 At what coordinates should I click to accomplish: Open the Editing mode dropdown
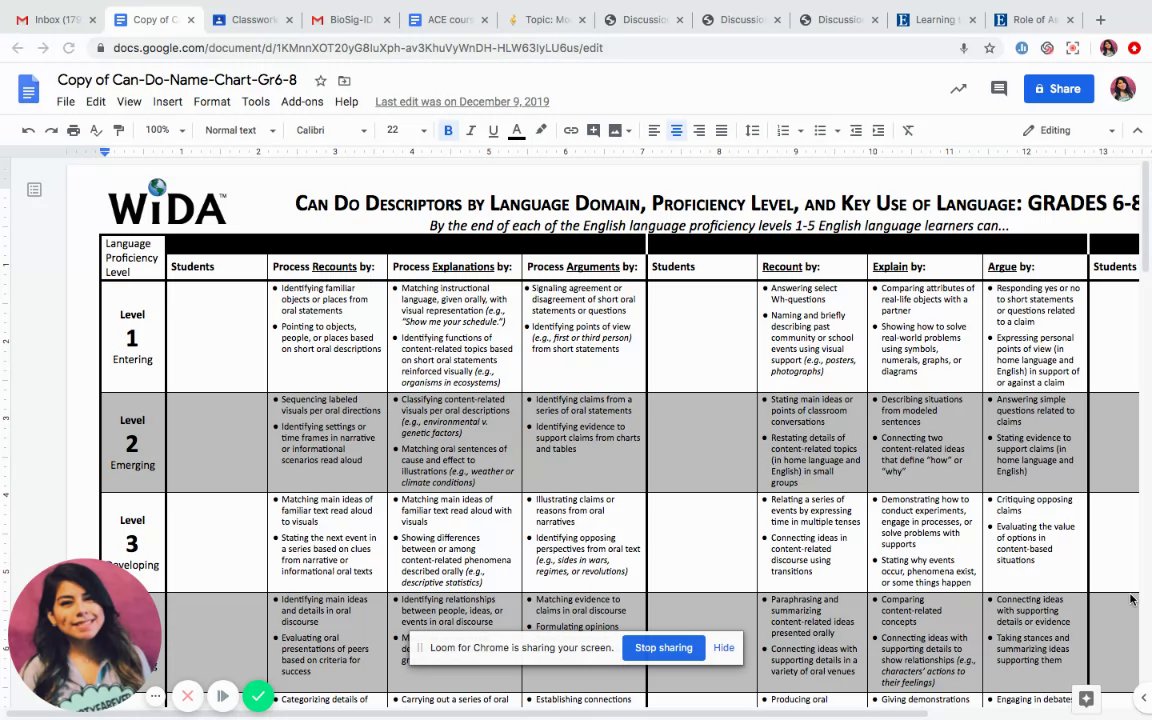click(1069, 130)
